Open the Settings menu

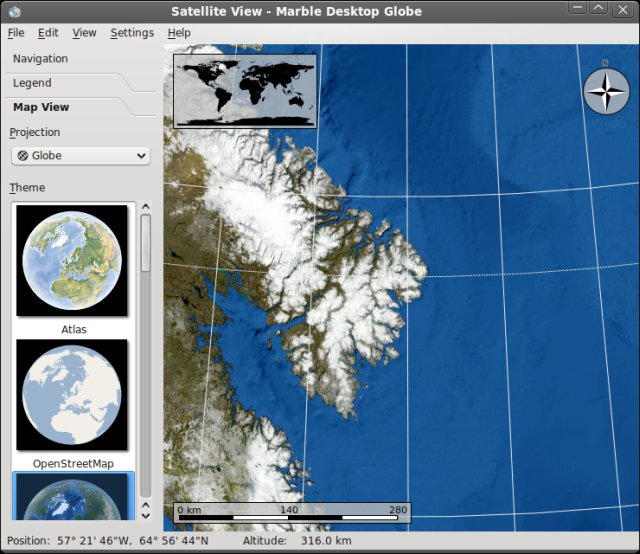tap(132, 33)
